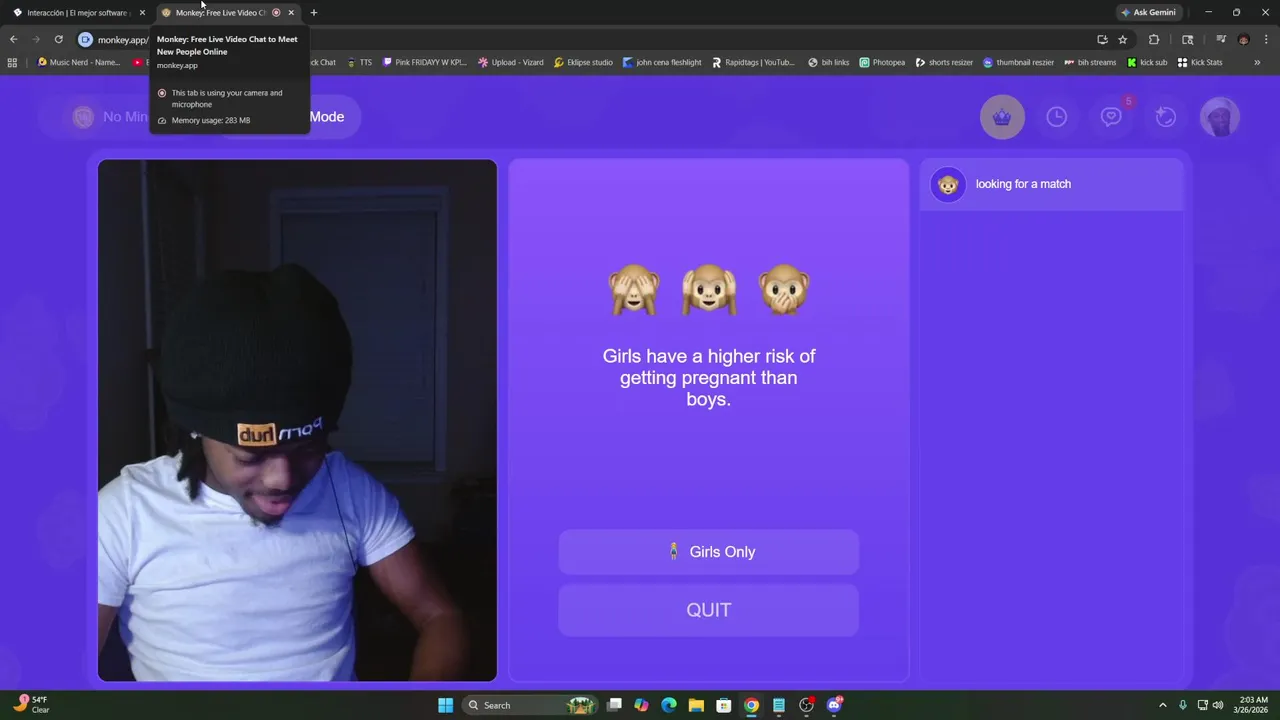
Task: Open the Chrome apps grid shortcut
Action: [12, 62]
